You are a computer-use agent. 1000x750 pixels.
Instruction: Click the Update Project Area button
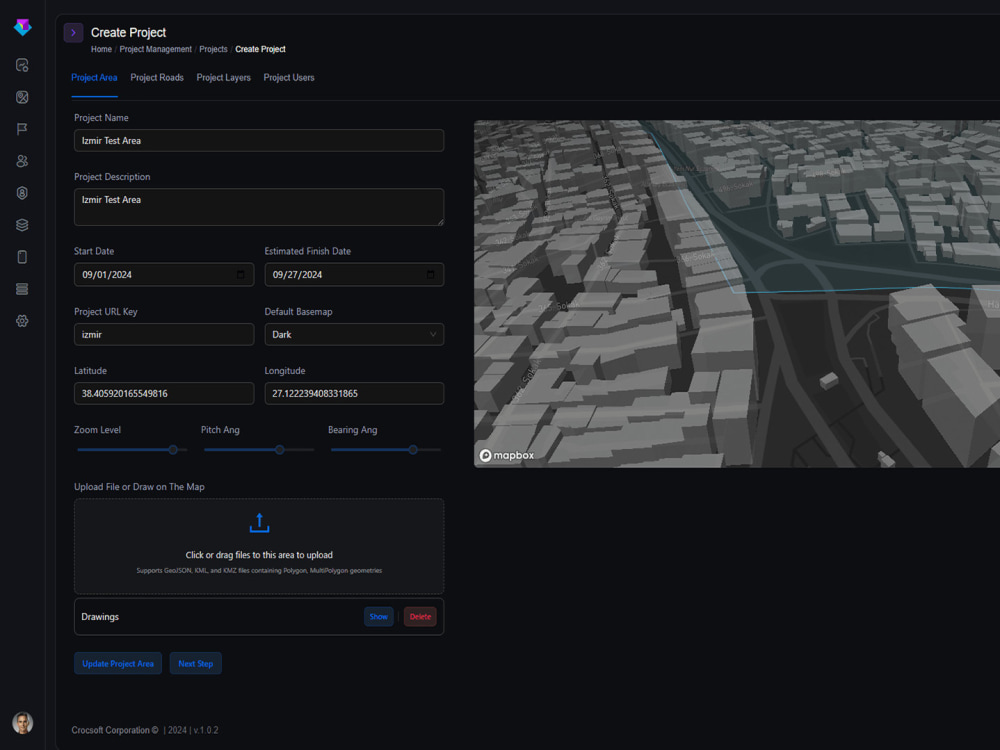coord(118,663)
